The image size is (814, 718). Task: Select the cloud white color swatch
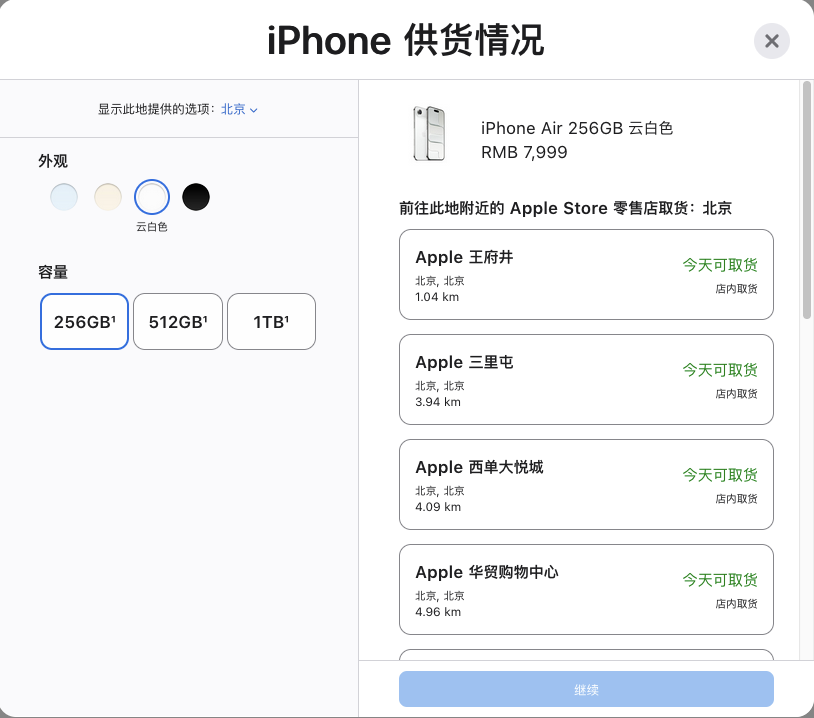point(152,197)
